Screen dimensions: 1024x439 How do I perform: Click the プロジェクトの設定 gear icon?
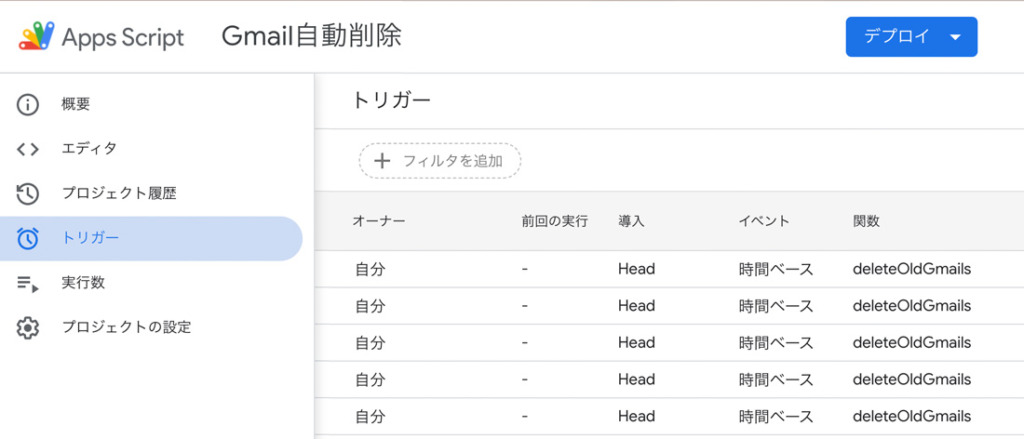pyautogui.click(x=27, y=328)
